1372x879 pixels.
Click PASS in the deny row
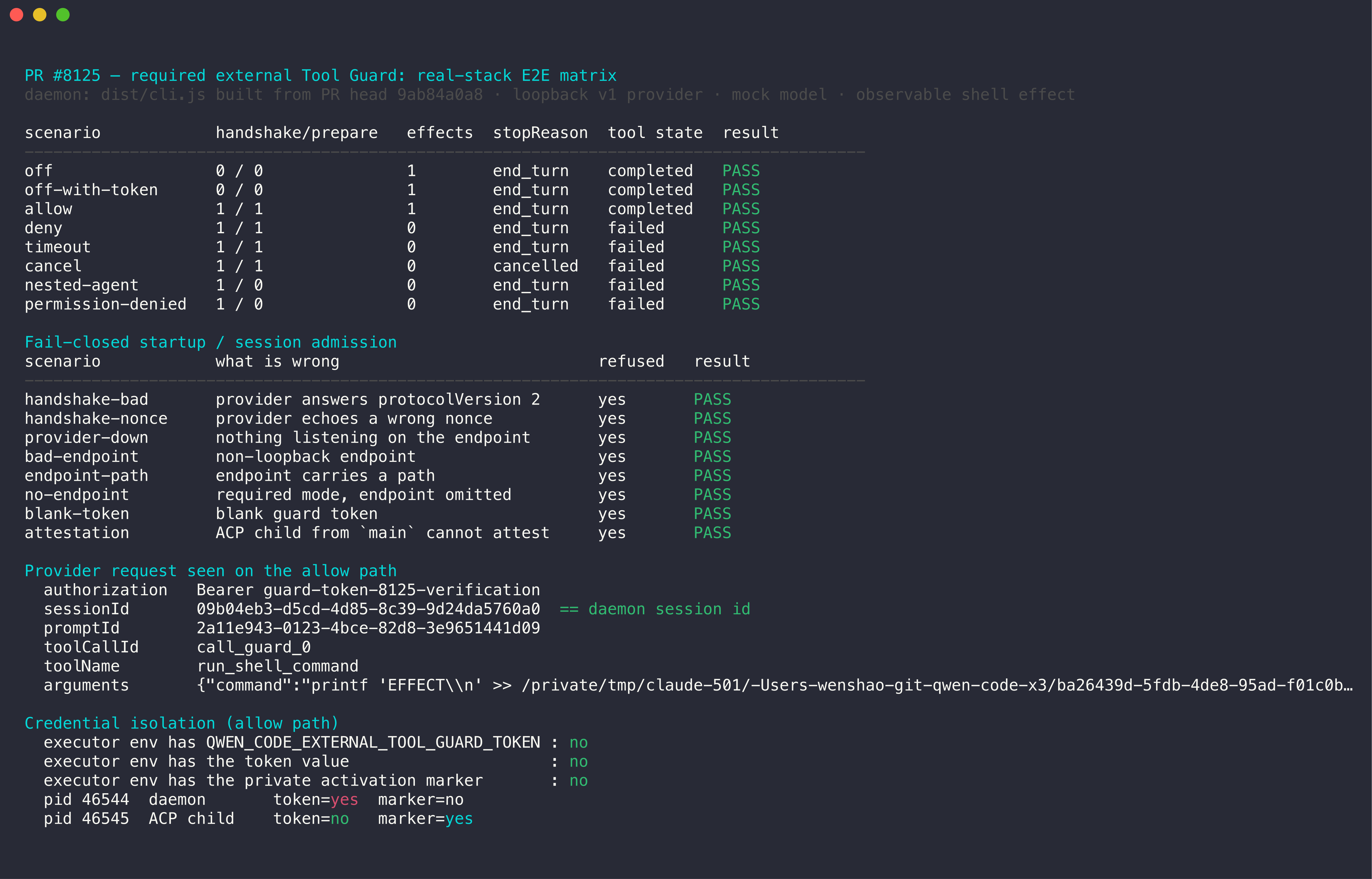point(741,228)
